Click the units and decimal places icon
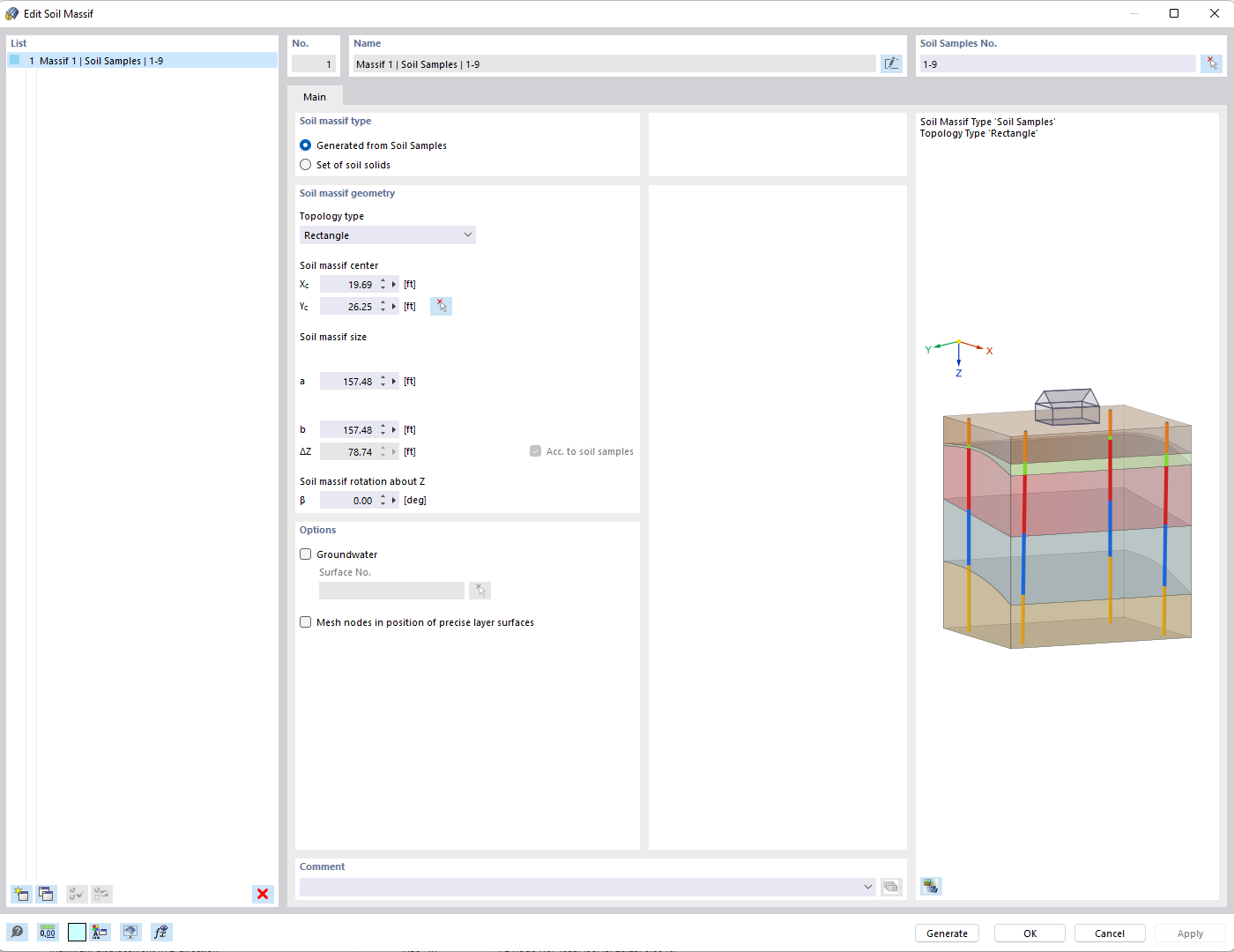This screenshot has height=952, width=1234. (47, 932)
